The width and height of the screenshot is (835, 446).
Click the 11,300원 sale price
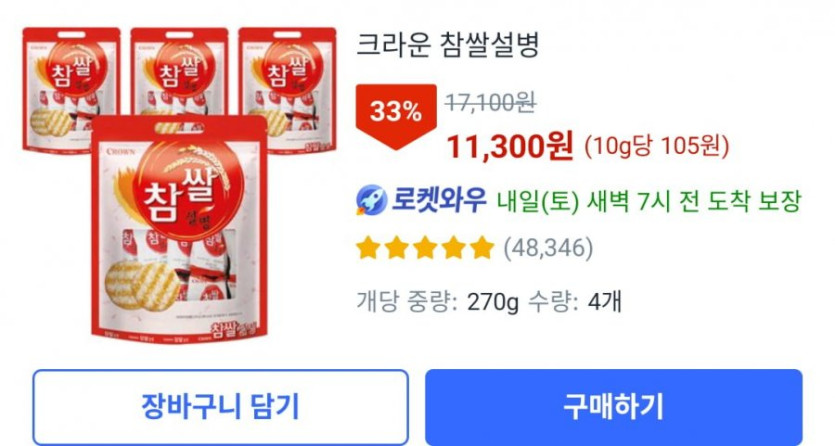pos(510,146)
